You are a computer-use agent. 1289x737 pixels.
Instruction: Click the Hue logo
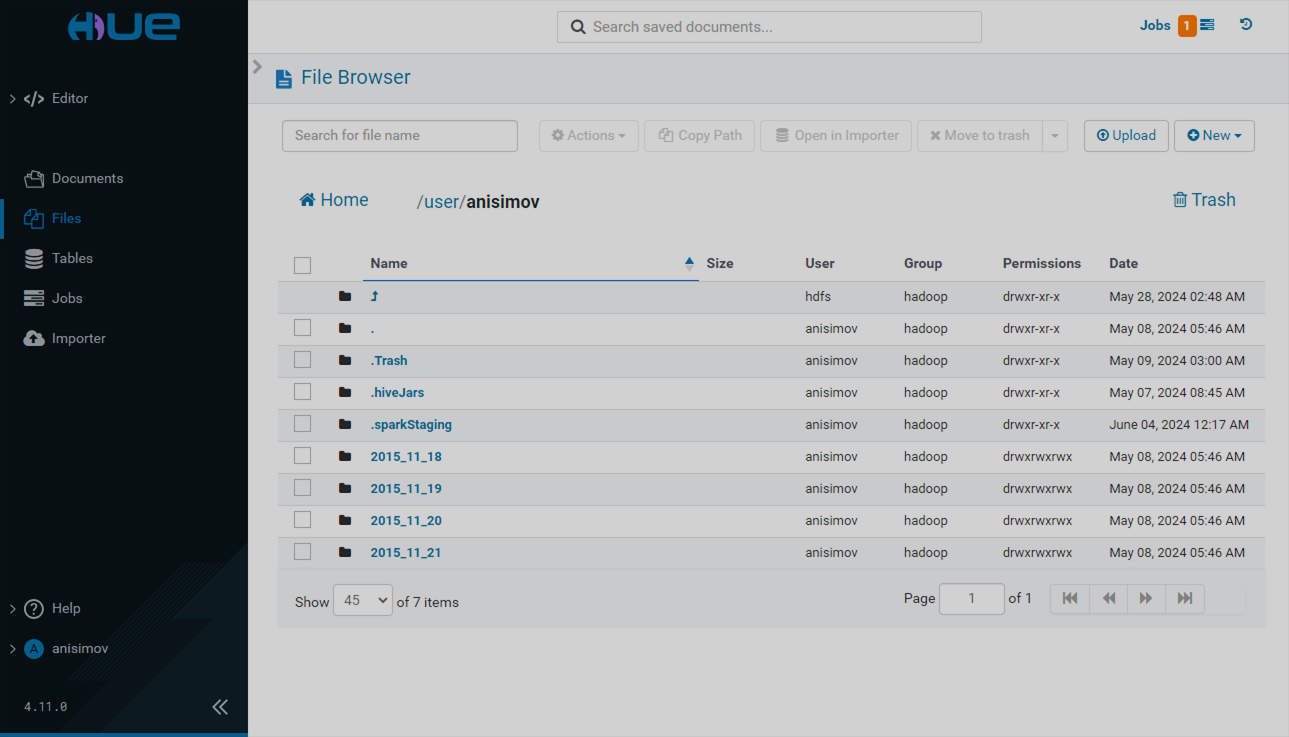tap(124, 27)
